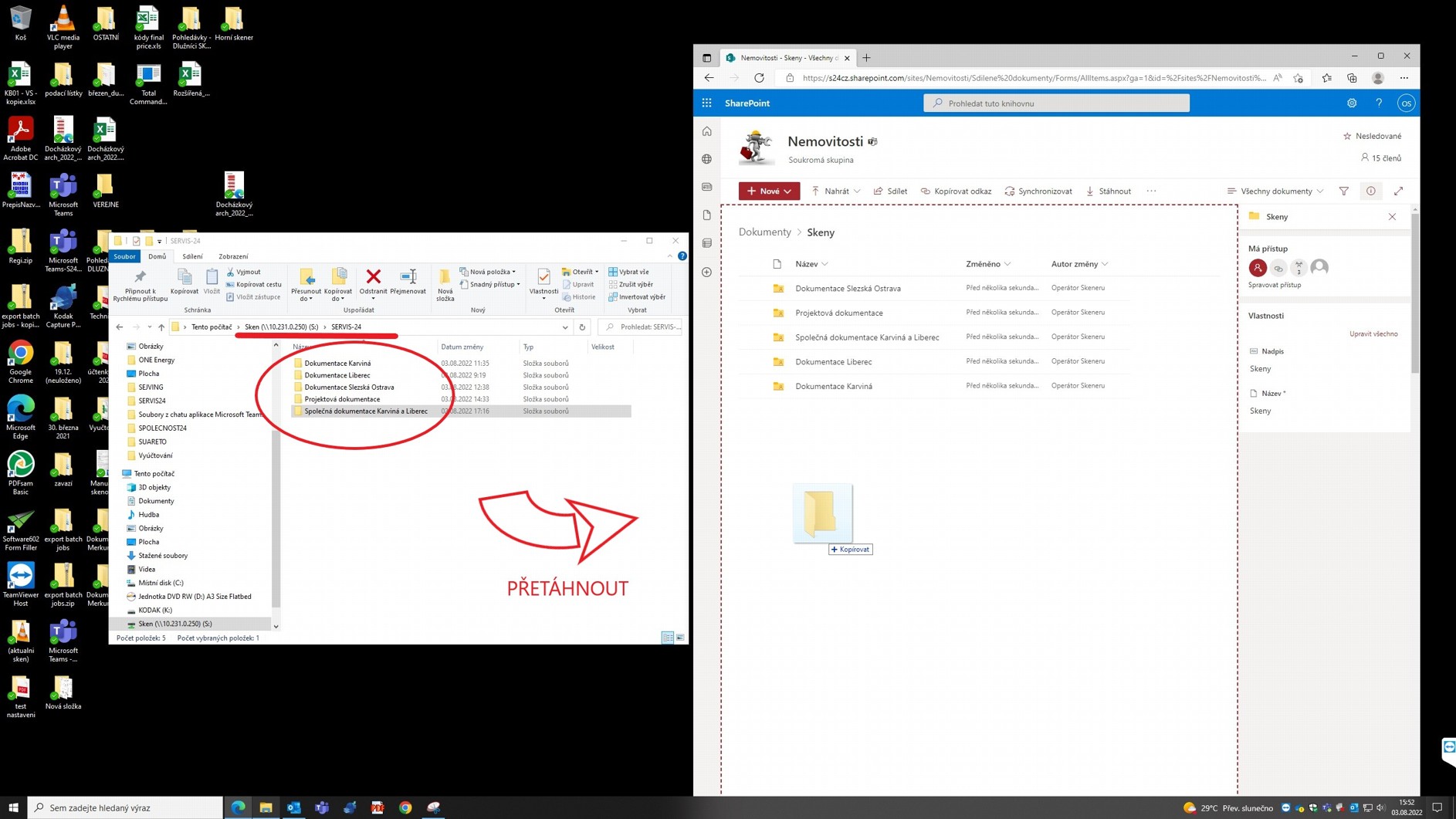Open Edge settings and more menu
The height and width of the screenshot is (819, 1456).
(1404, 78)
